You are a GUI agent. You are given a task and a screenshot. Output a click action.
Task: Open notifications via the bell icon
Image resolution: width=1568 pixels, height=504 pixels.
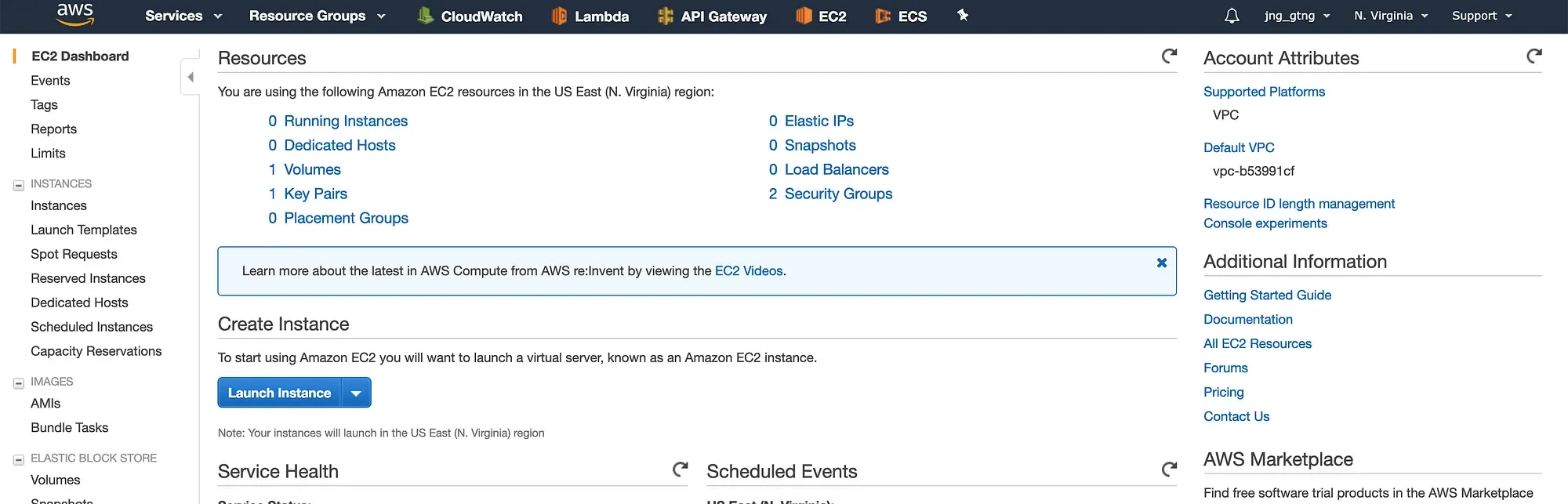1231,16
